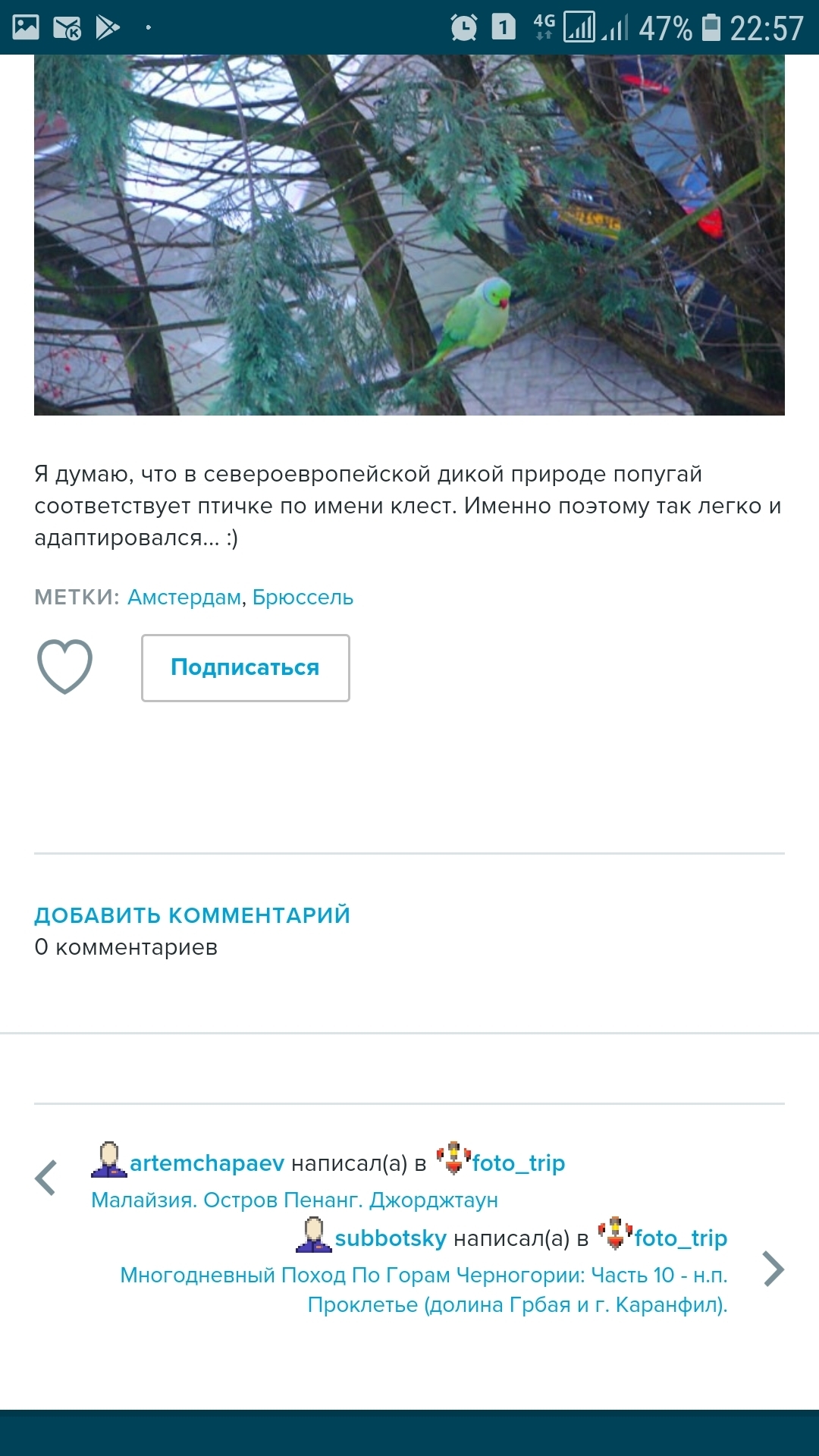Tap the Play Store notification icon
This screenshot has height=1456, width=819.
click(108, 28)
